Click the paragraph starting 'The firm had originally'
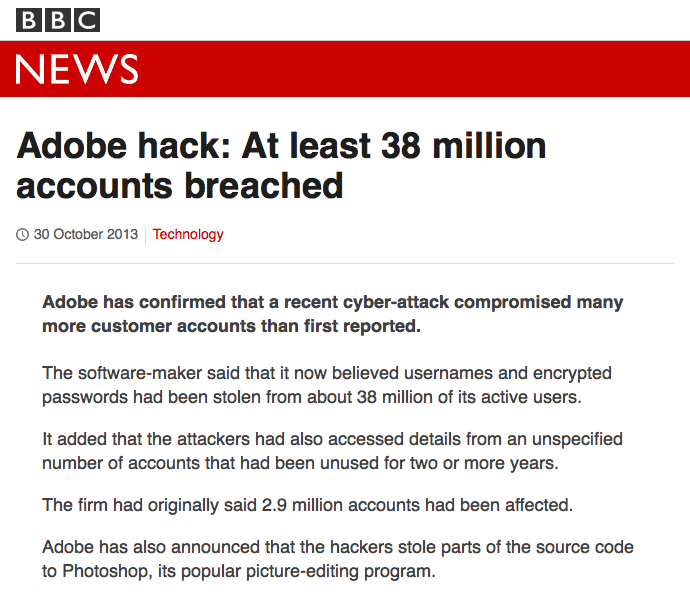The height and width of the screenshot is (600, 690). (x=307, y=505)
